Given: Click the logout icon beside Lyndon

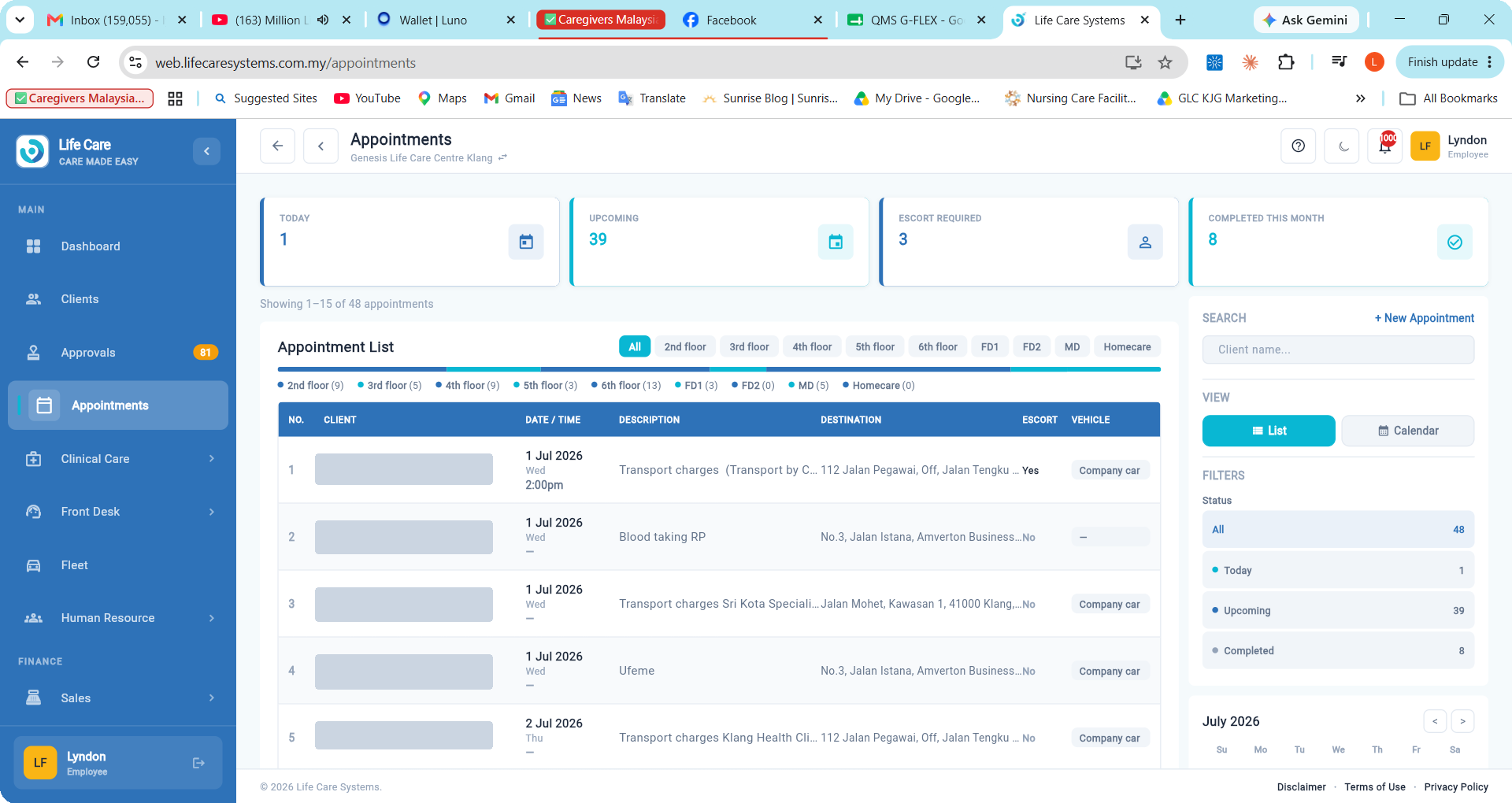Looking at the screenshot, I should click(198, 763).
